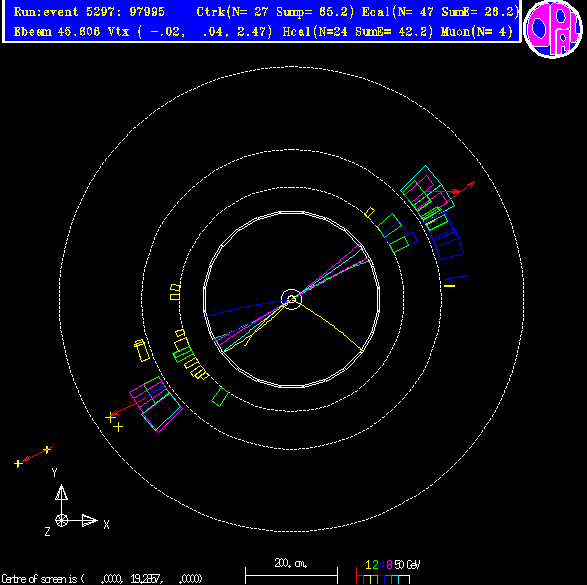
Task: Click the 200 cm scale bar
Action: 291,572
